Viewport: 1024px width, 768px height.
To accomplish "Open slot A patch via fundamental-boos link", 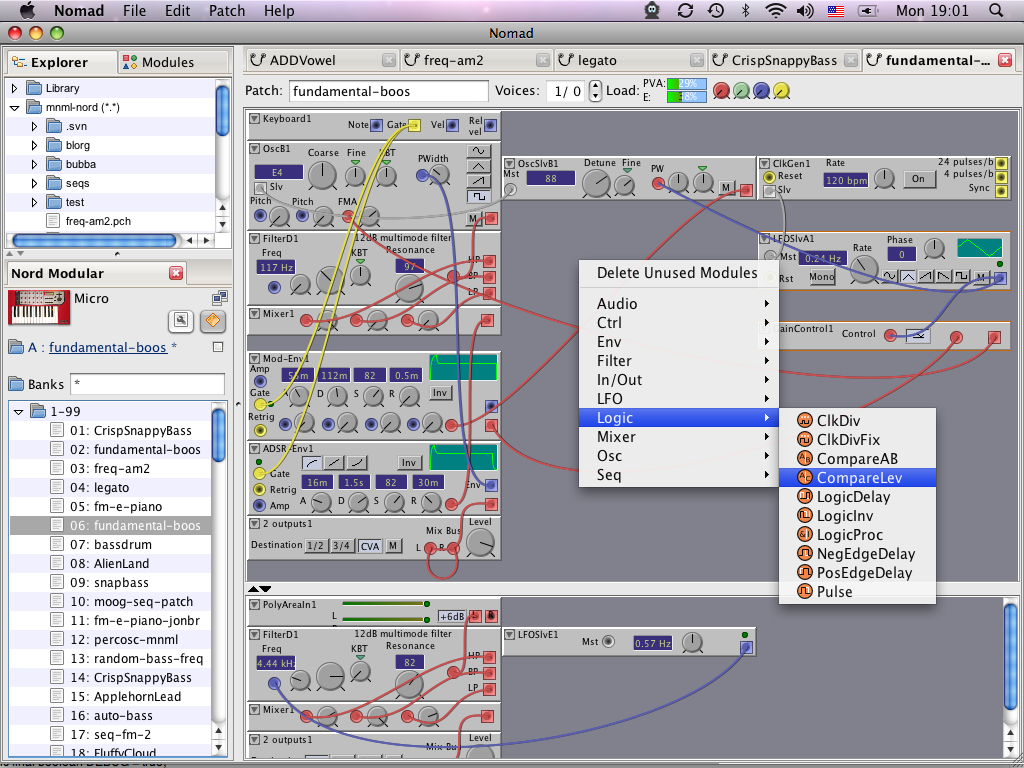I will coord(107,347).
